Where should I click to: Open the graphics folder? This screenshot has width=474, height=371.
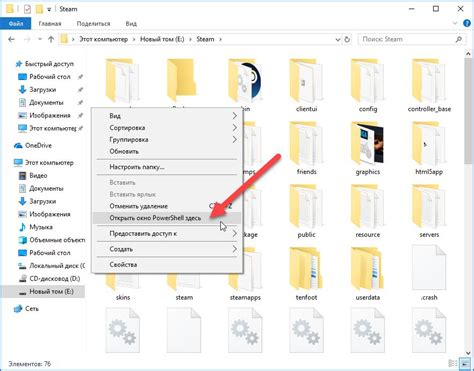[x=368, y=149]
